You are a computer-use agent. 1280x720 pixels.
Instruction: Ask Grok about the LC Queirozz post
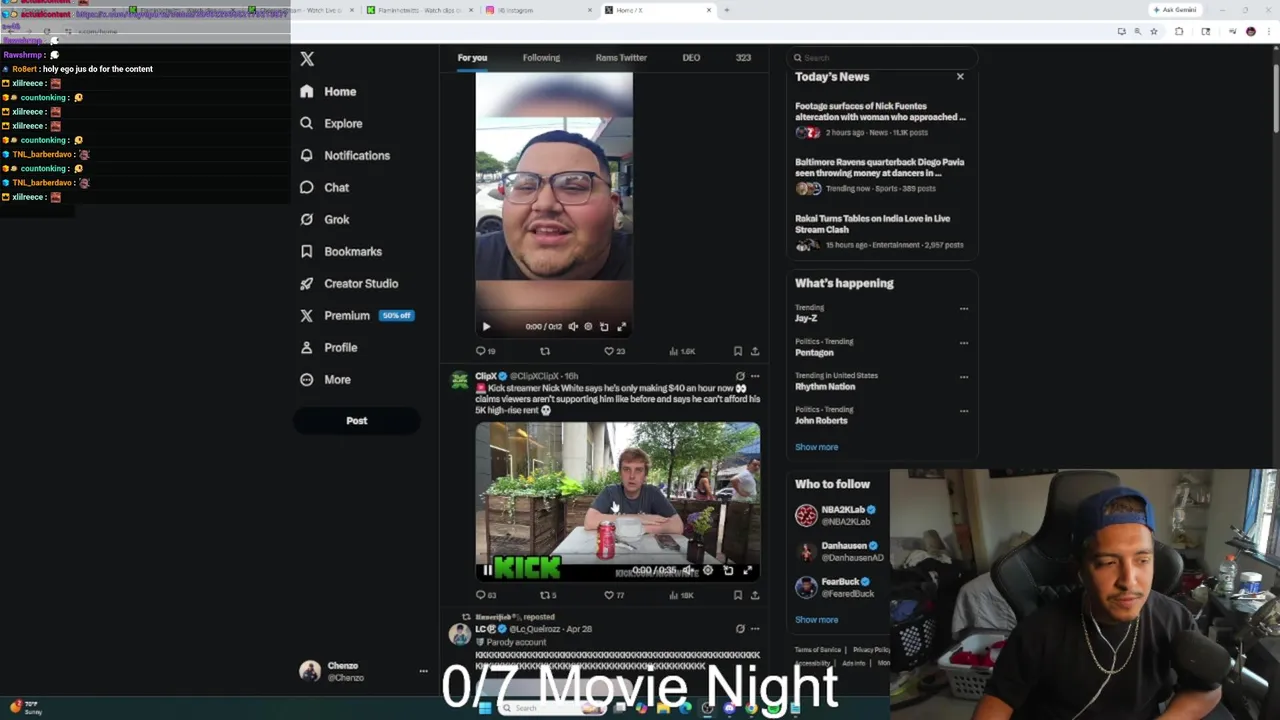[740, 629]
